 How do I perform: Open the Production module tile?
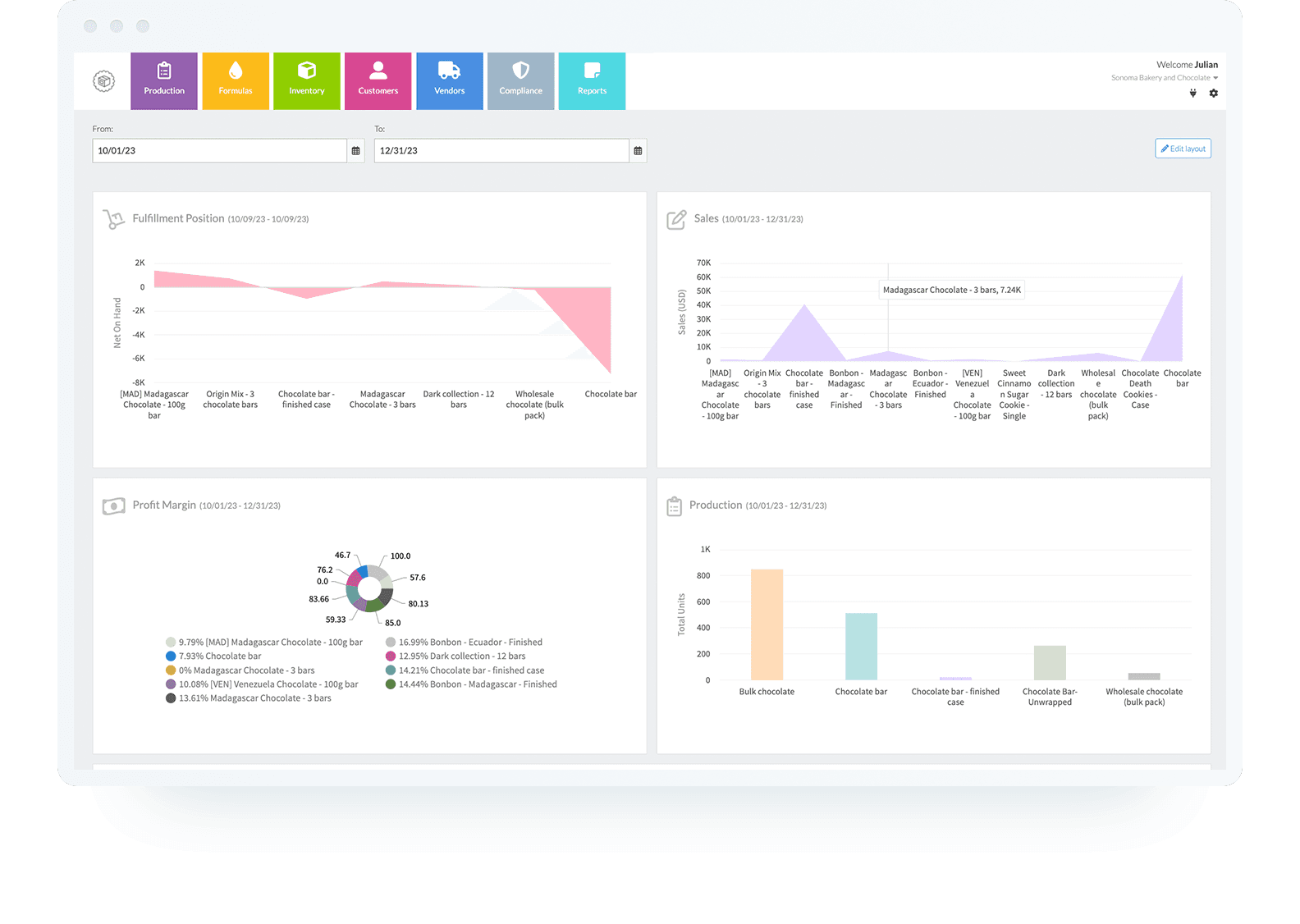click(164, 81)
